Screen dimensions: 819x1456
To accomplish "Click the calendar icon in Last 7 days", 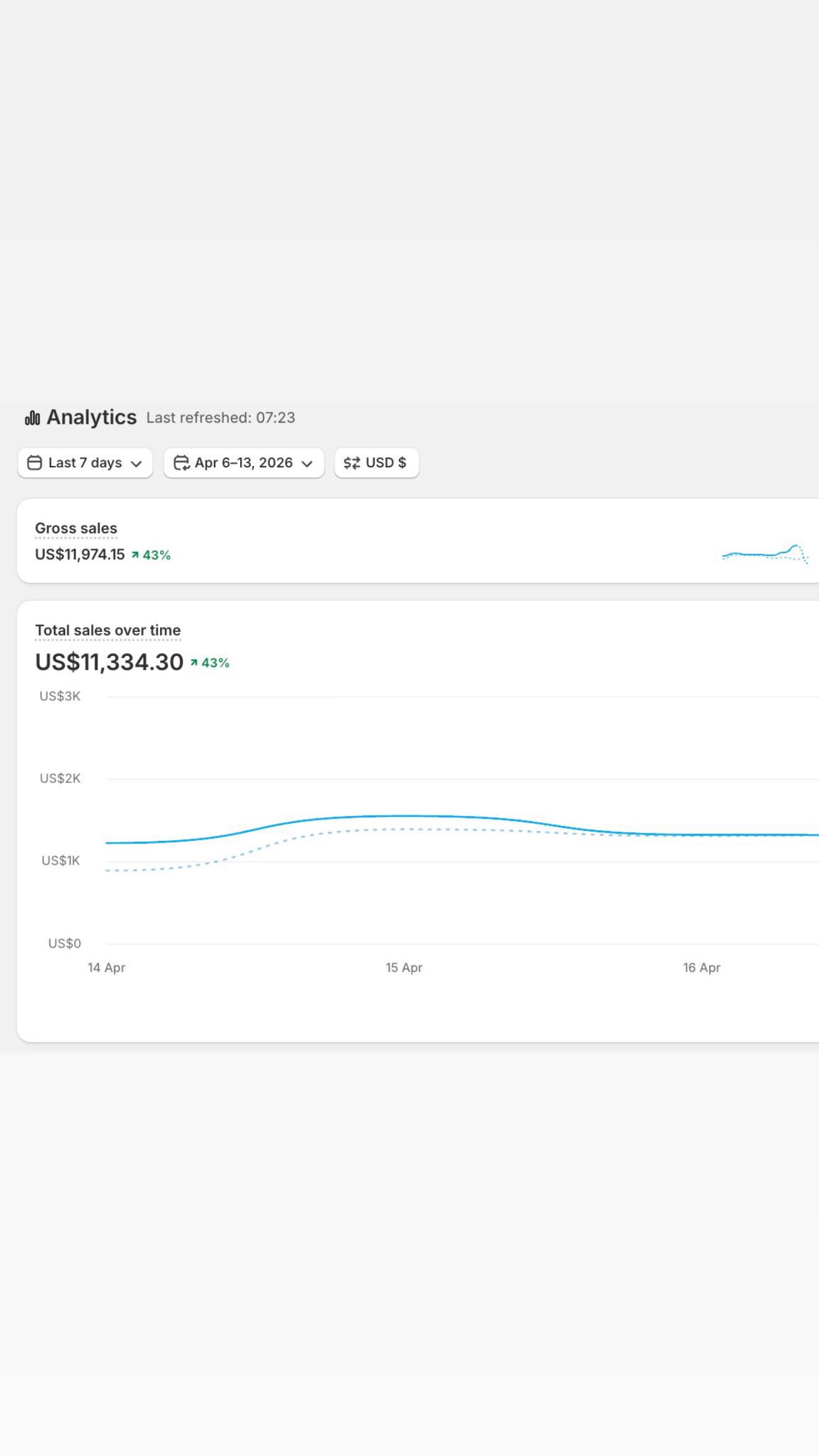I will [35, 463].
